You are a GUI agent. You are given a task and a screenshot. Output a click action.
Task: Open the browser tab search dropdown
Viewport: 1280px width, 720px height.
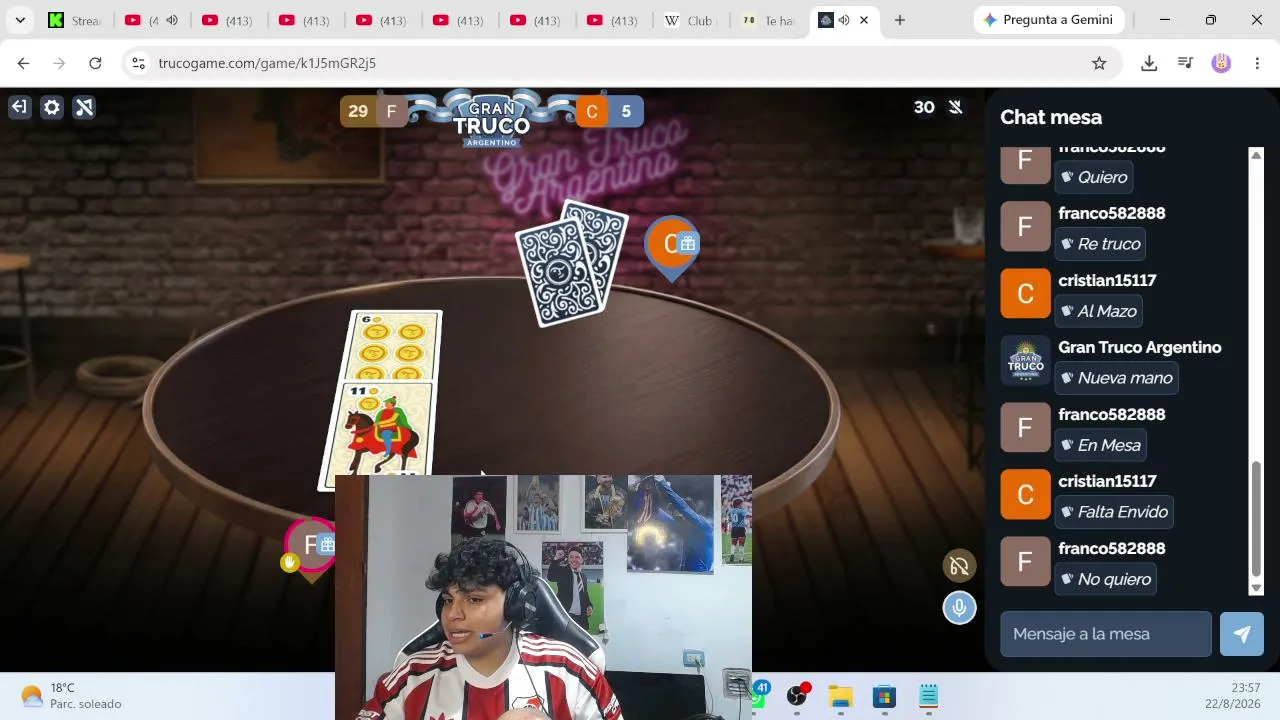point(20,20)
